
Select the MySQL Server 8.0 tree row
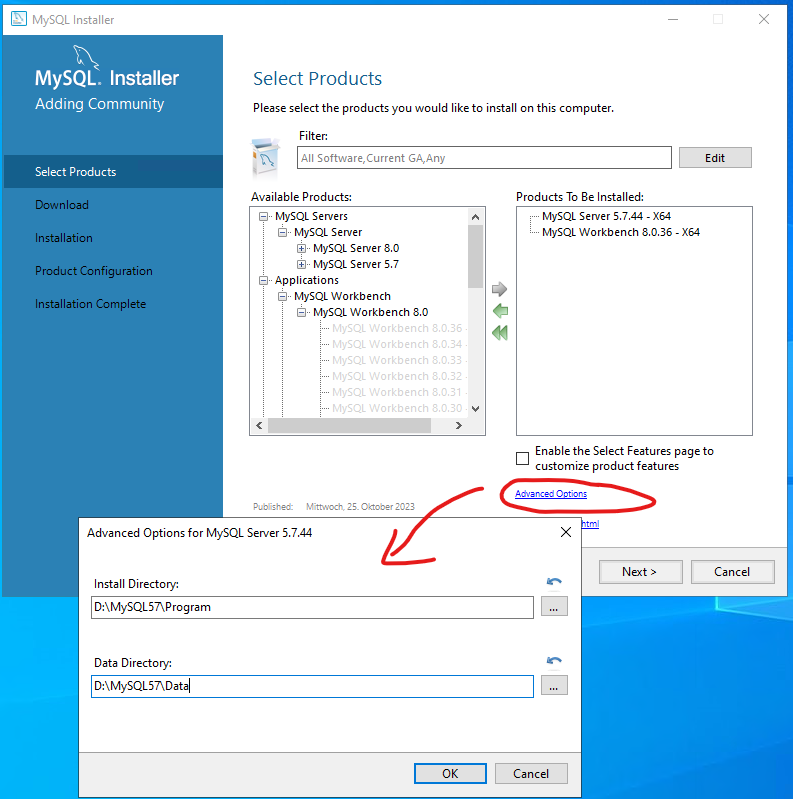[356, 248]
